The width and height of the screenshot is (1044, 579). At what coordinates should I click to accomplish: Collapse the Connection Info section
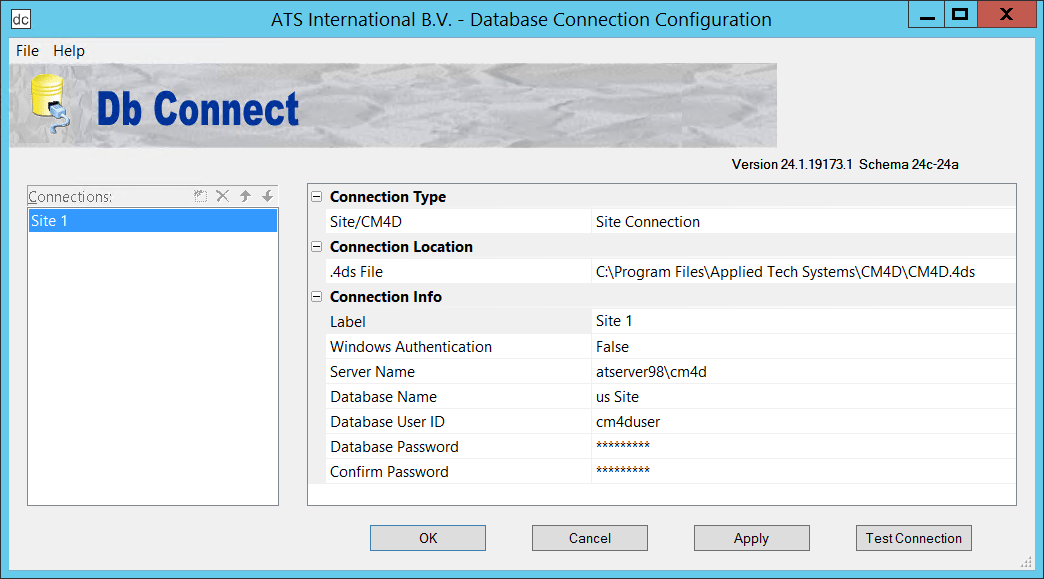click(x=317, y=297)
